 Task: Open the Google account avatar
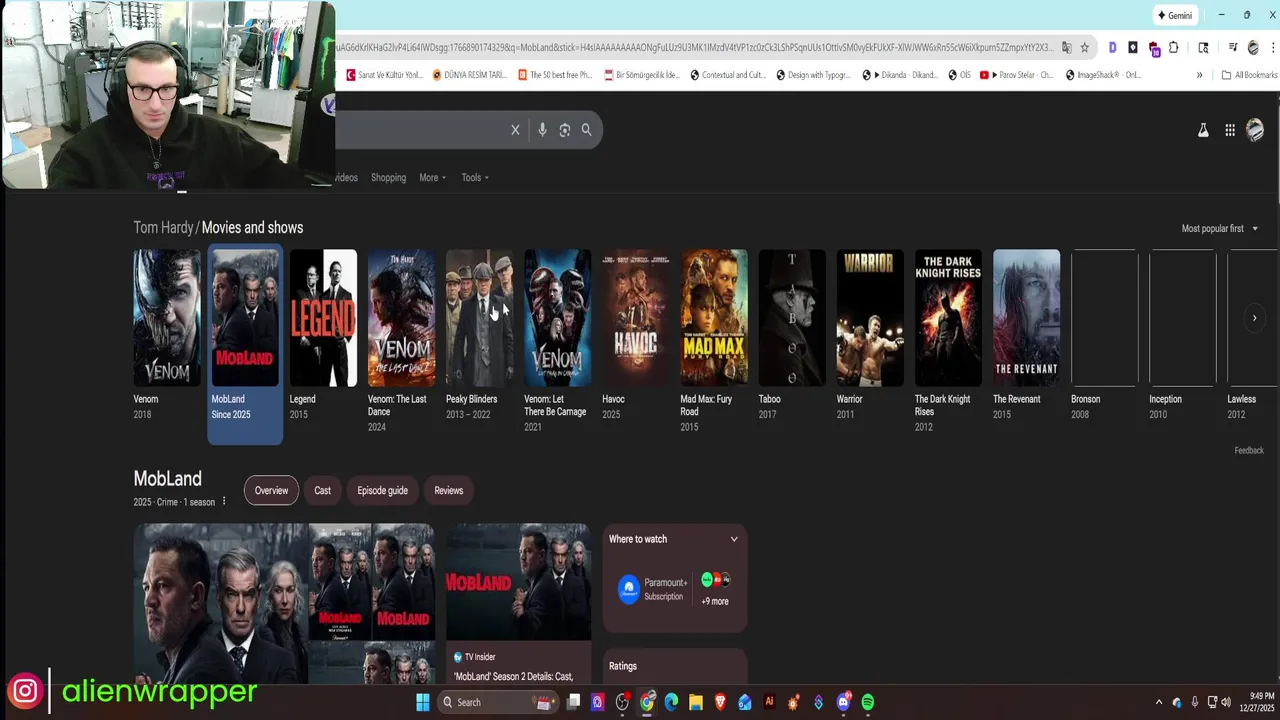1255,130
